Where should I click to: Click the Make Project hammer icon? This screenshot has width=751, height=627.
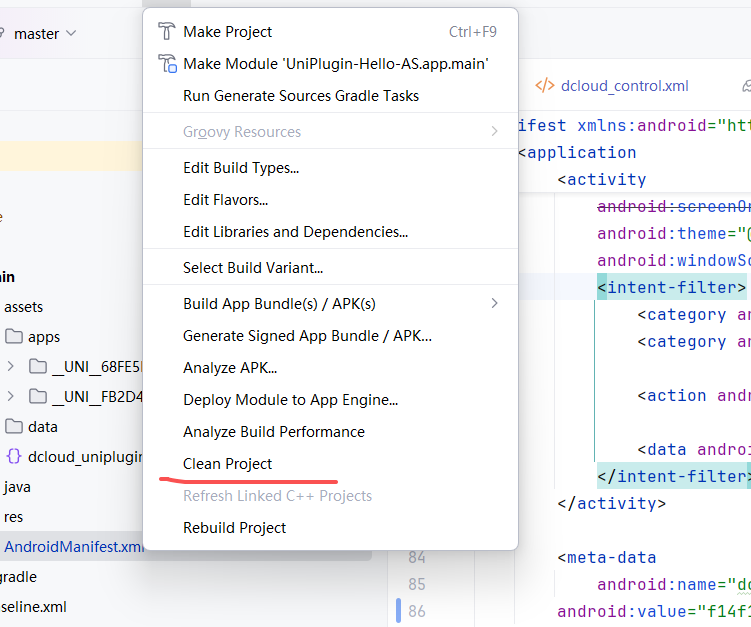click(166, 32)
